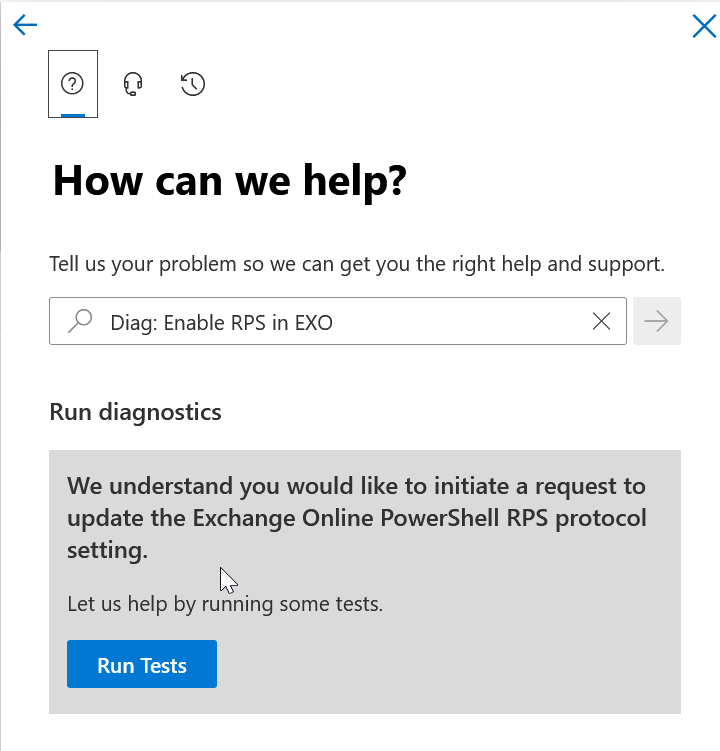This screenshot has width=720, height=751.
Task: Open the service request history tab
Action: tap(193, 84)
